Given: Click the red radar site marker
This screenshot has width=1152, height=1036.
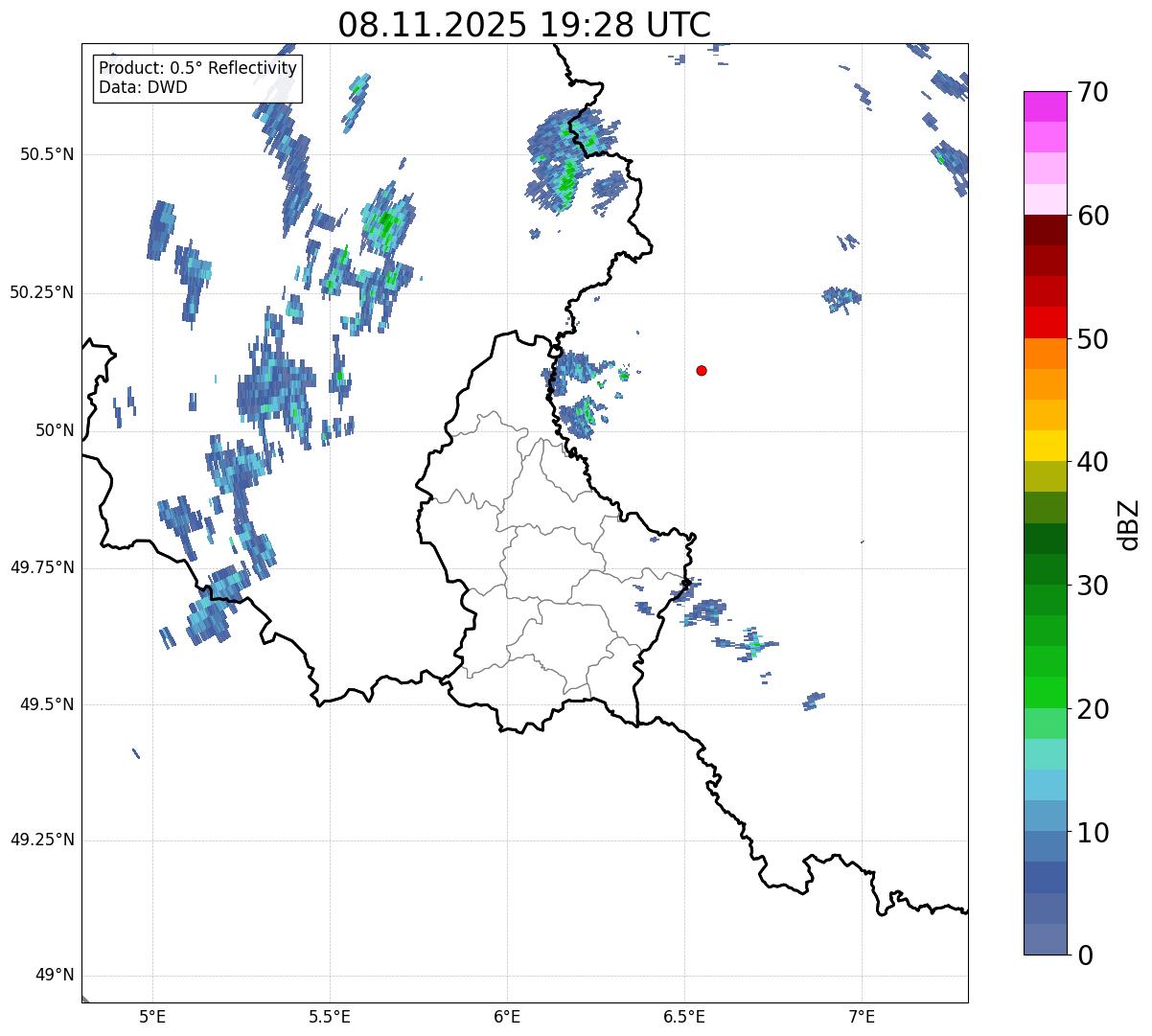Looking at the screenshot, I should coord(702,370).
